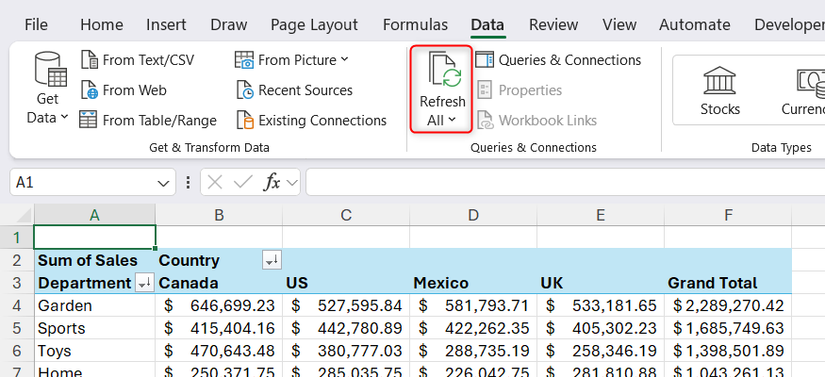
Task: Open the Country column filter dropdown
Action: pyautogui.click(x=272, y=260)
